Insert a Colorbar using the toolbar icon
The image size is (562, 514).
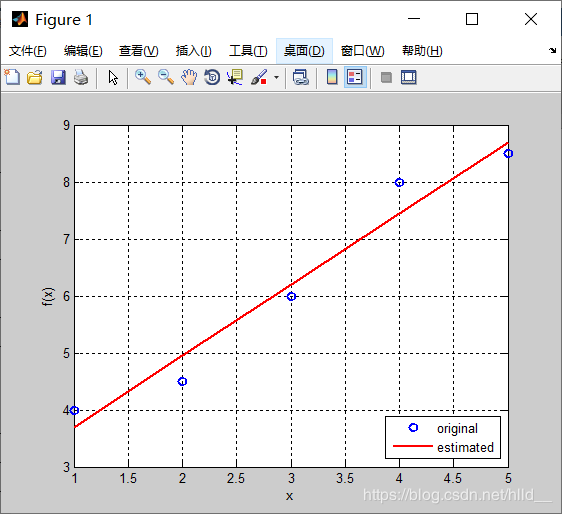[332, 77]
